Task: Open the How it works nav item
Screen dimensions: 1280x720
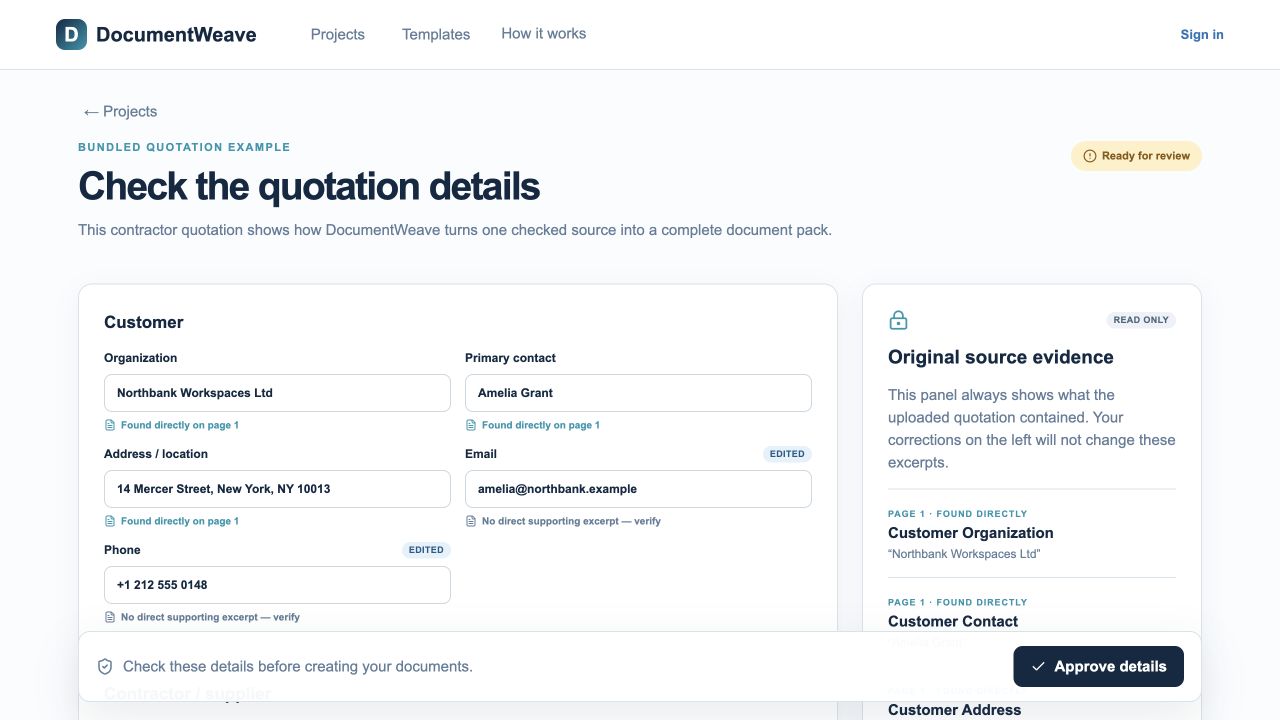Action: 544,34
